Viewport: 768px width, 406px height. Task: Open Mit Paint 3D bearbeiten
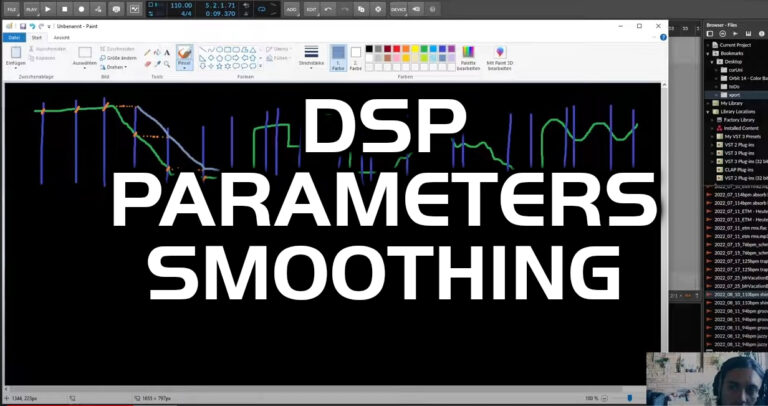[x=500, y=56]
